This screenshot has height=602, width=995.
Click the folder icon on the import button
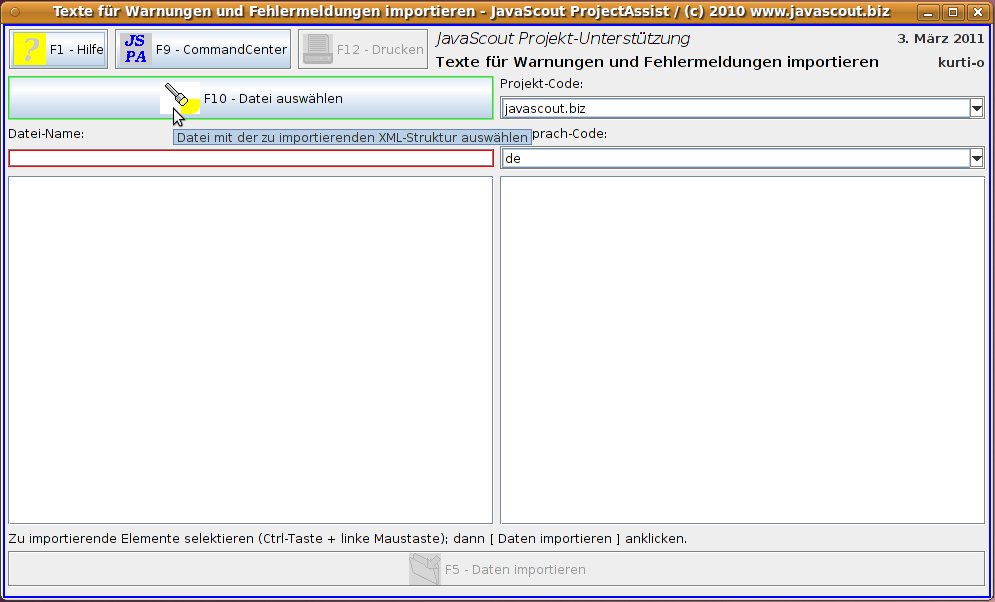coord(424,569)
